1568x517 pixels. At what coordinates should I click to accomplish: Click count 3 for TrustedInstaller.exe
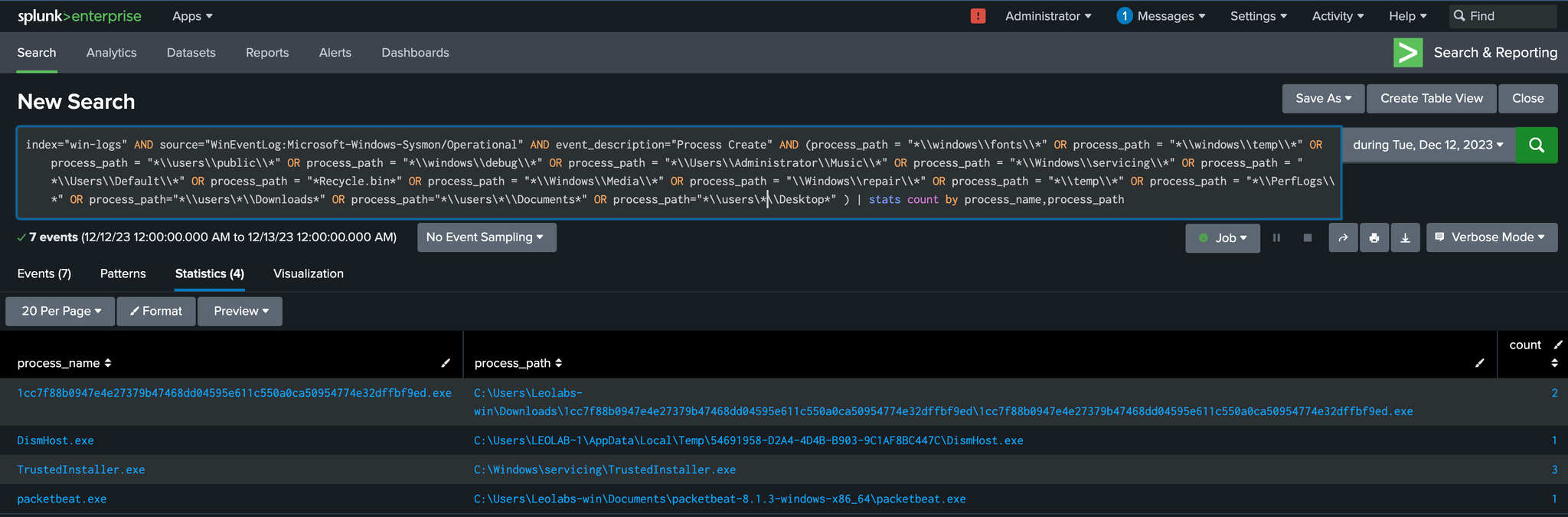(x=1554, y=470)
